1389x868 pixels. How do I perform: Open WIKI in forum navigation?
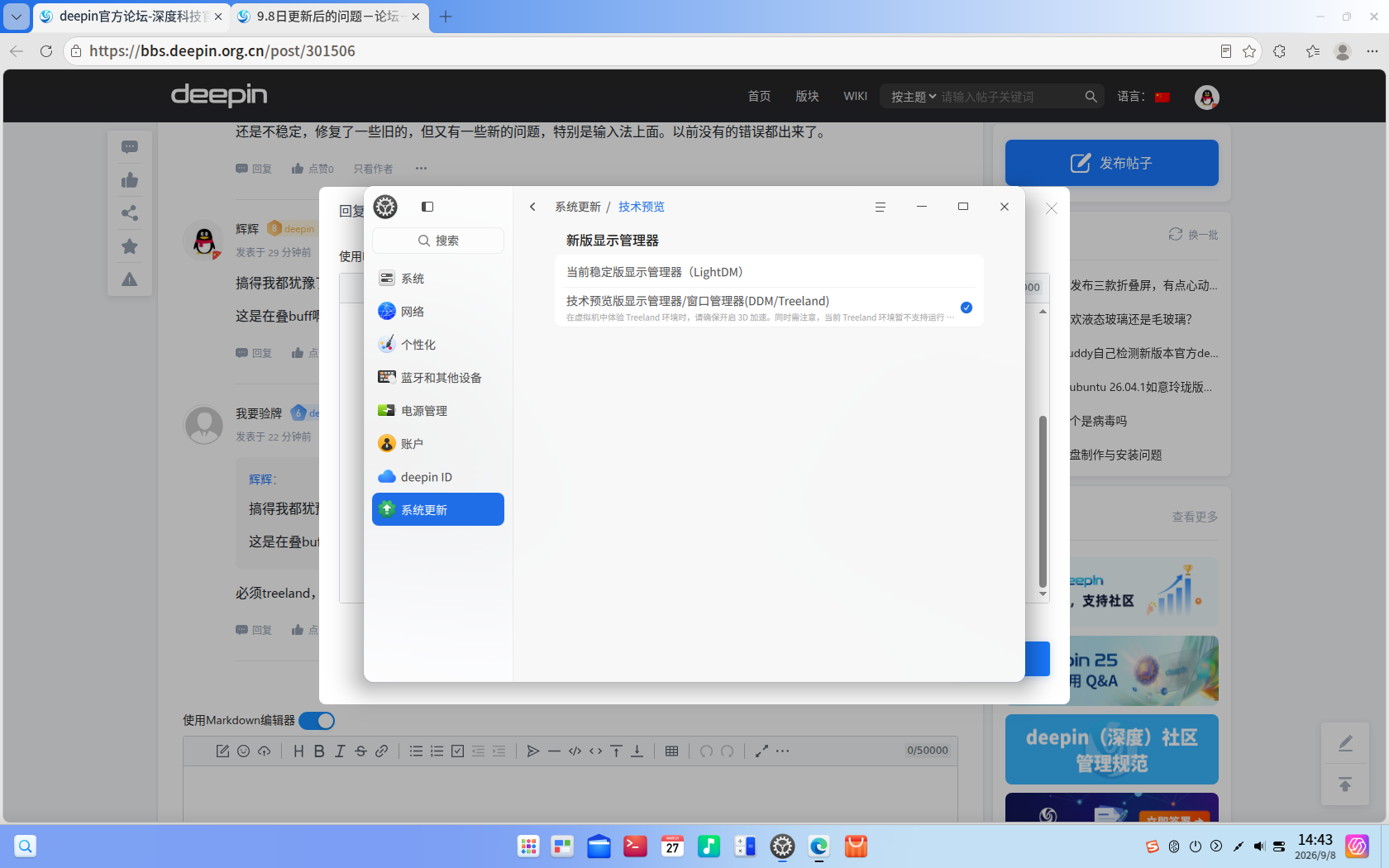[x=856, y=97]
